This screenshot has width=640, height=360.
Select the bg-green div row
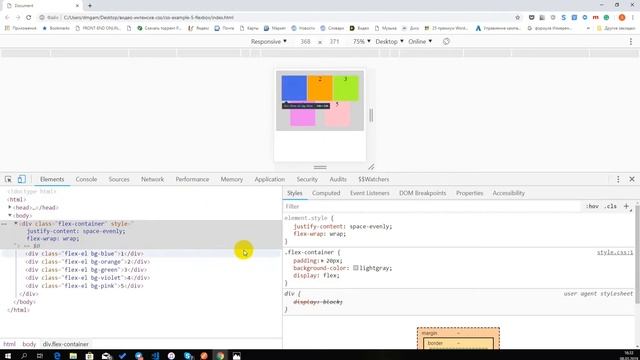[141, 270]
